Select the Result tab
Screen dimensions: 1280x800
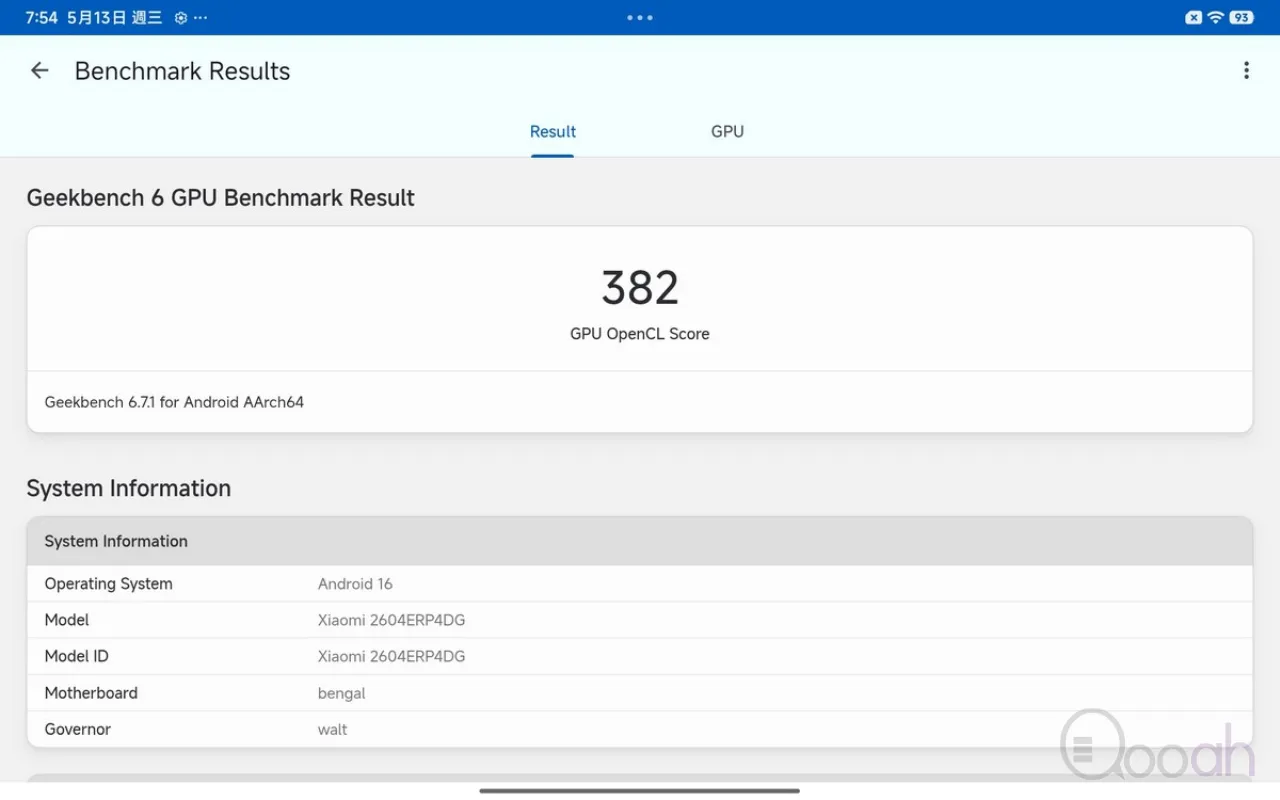[x=552, y=131]
